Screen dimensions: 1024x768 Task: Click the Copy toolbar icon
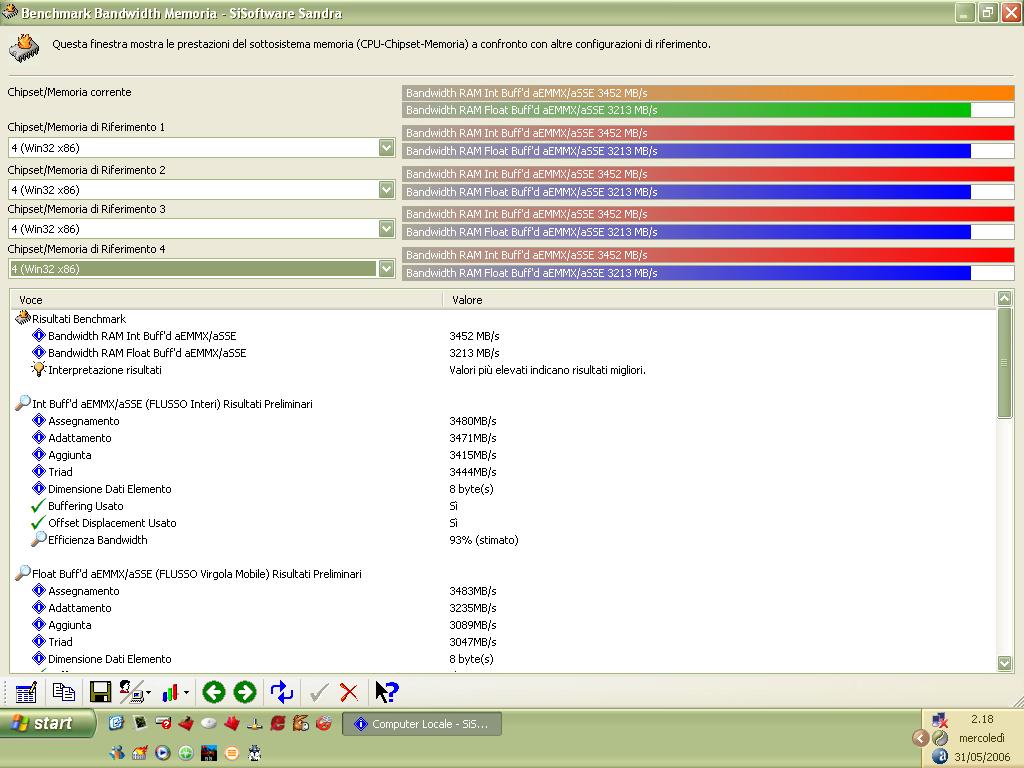(63, 692)
